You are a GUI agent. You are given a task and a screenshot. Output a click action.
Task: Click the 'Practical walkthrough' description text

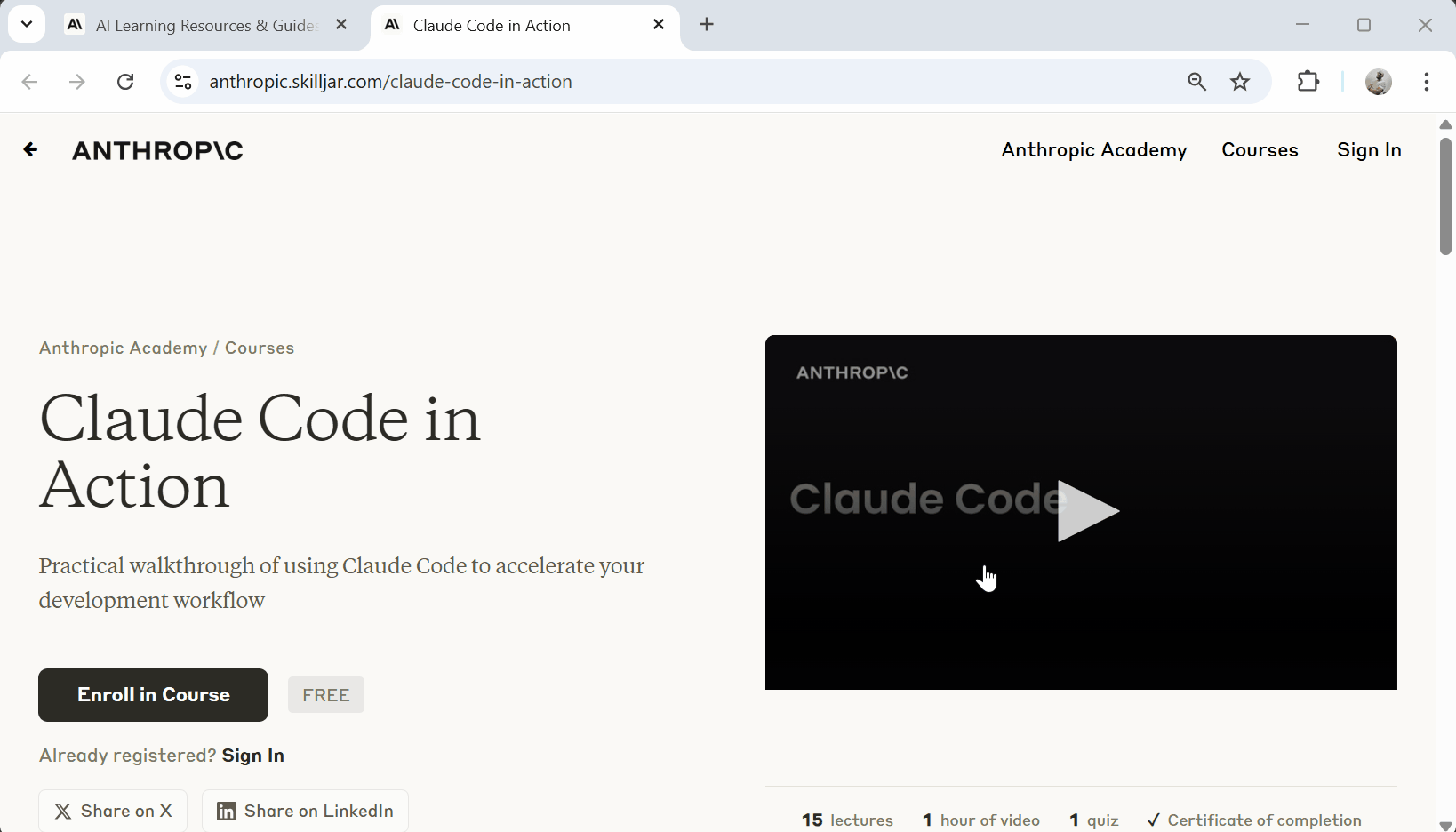(x=341, y=583)
